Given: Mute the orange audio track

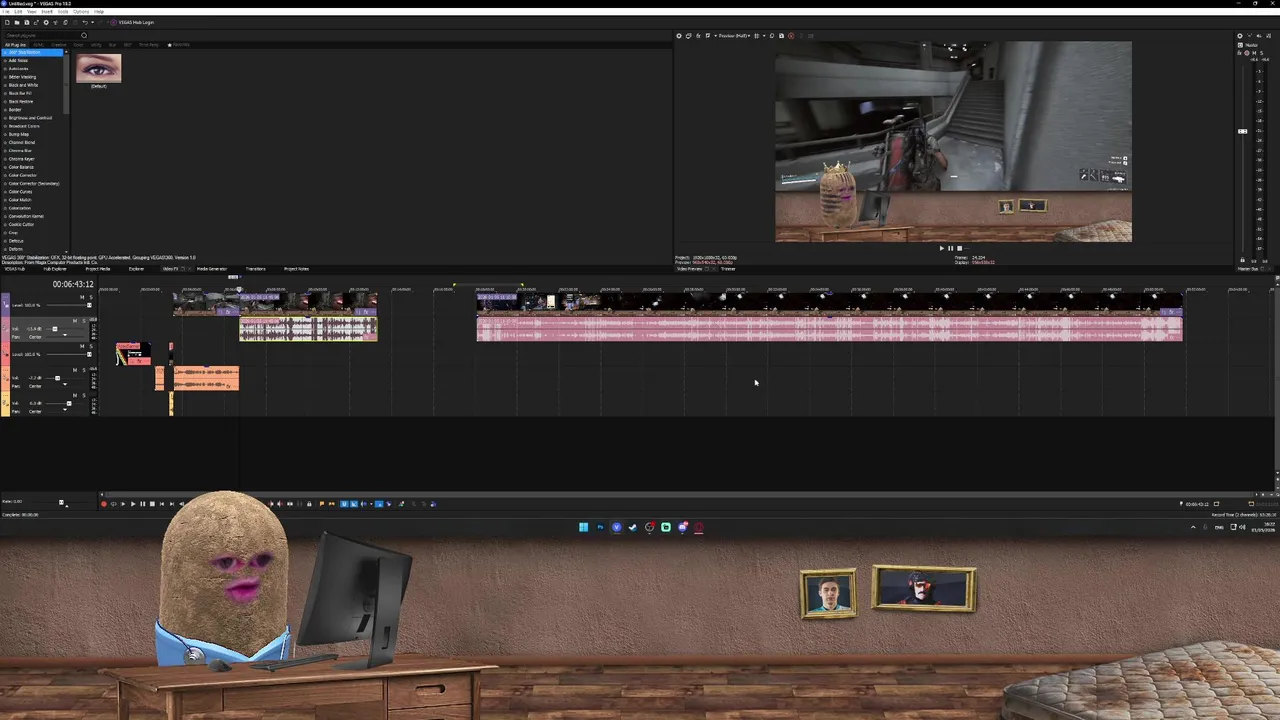Looking at the screenshot, I should click(75, 370).
